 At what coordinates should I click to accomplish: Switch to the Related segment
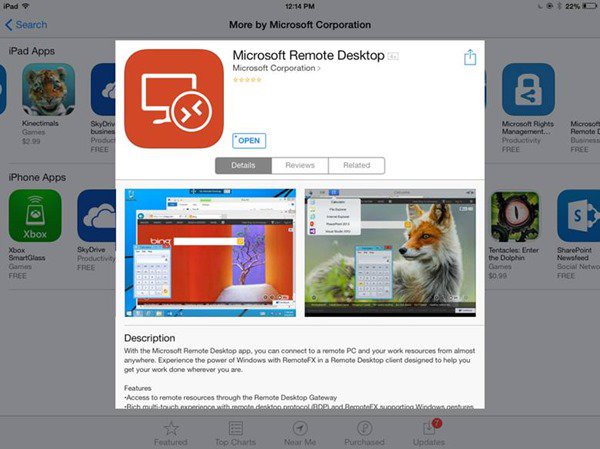(357, 165)
